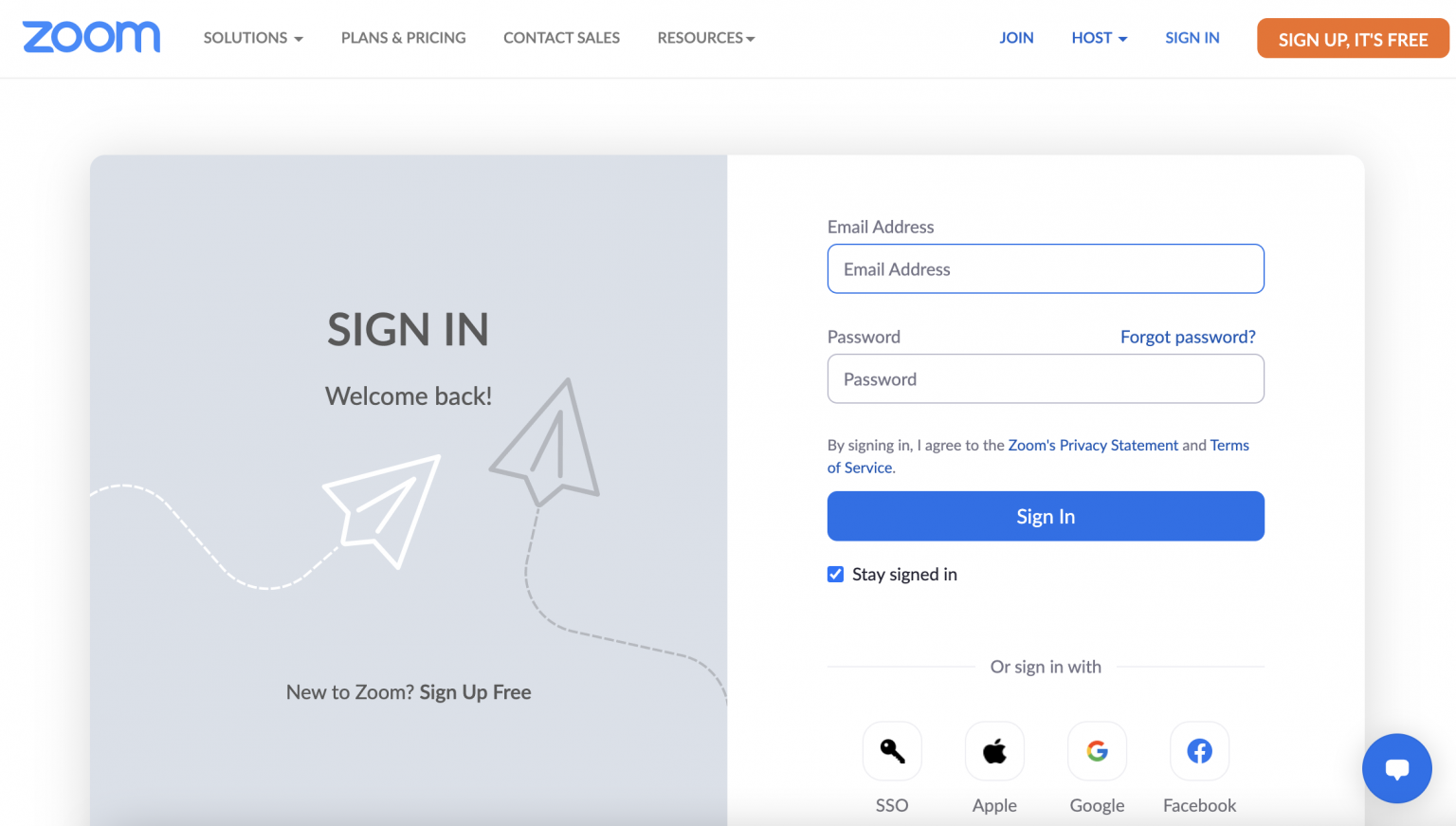
Task: Uncheck the Stay signed in checkbox
Action: [x=835, y=574]
